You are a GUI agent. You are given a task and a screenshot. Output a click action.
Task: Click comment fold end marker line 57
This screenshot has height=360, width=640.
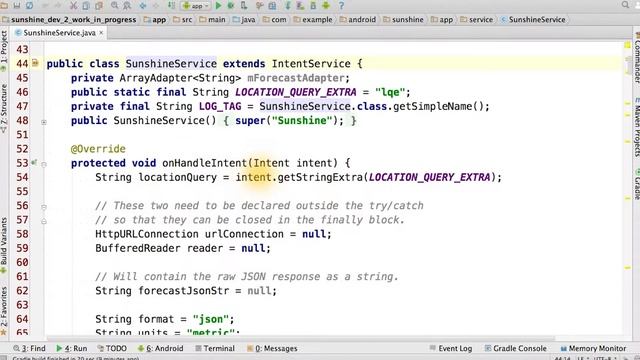point(44,221)
